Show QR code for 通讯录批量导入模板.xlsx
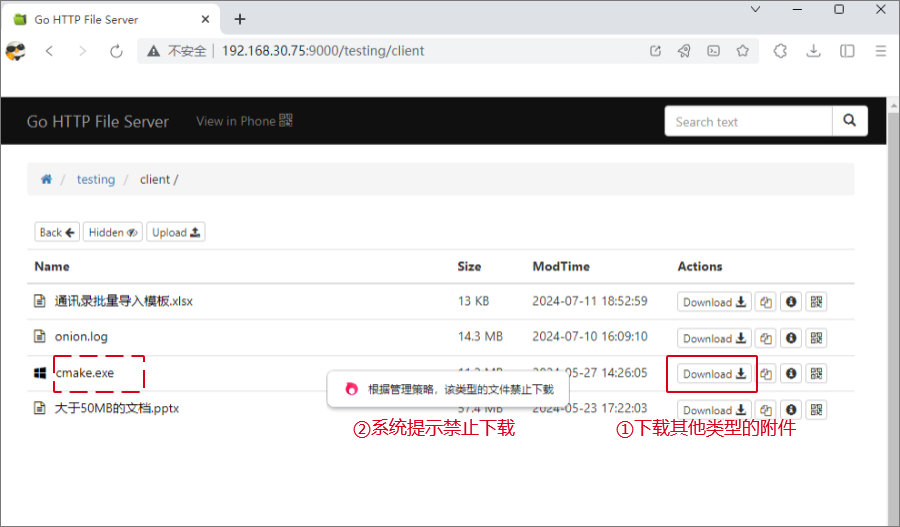 816,302
